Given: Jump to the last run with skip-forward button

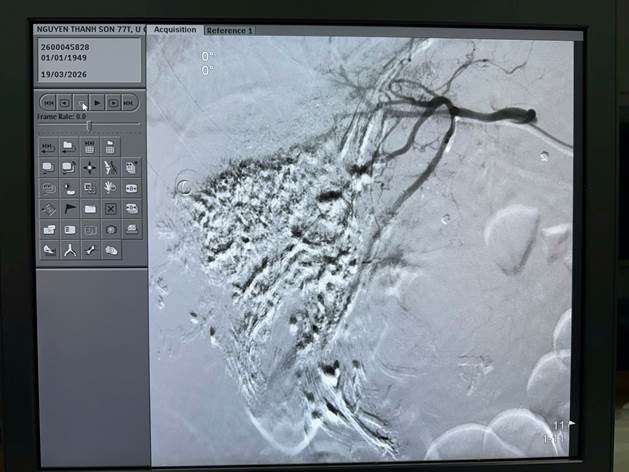Looking at the screenshot, I should pyautogui.click(x=130, y=102).
